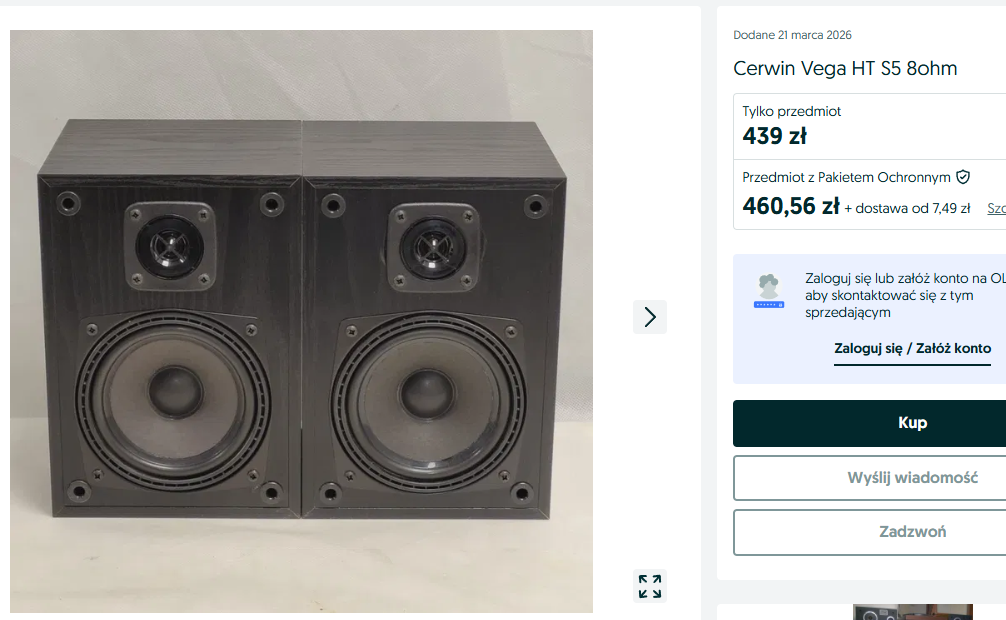Open the seller banner thumbnail below buttons
This screenshot has width=1006, height=620.
tap(912, 612)
